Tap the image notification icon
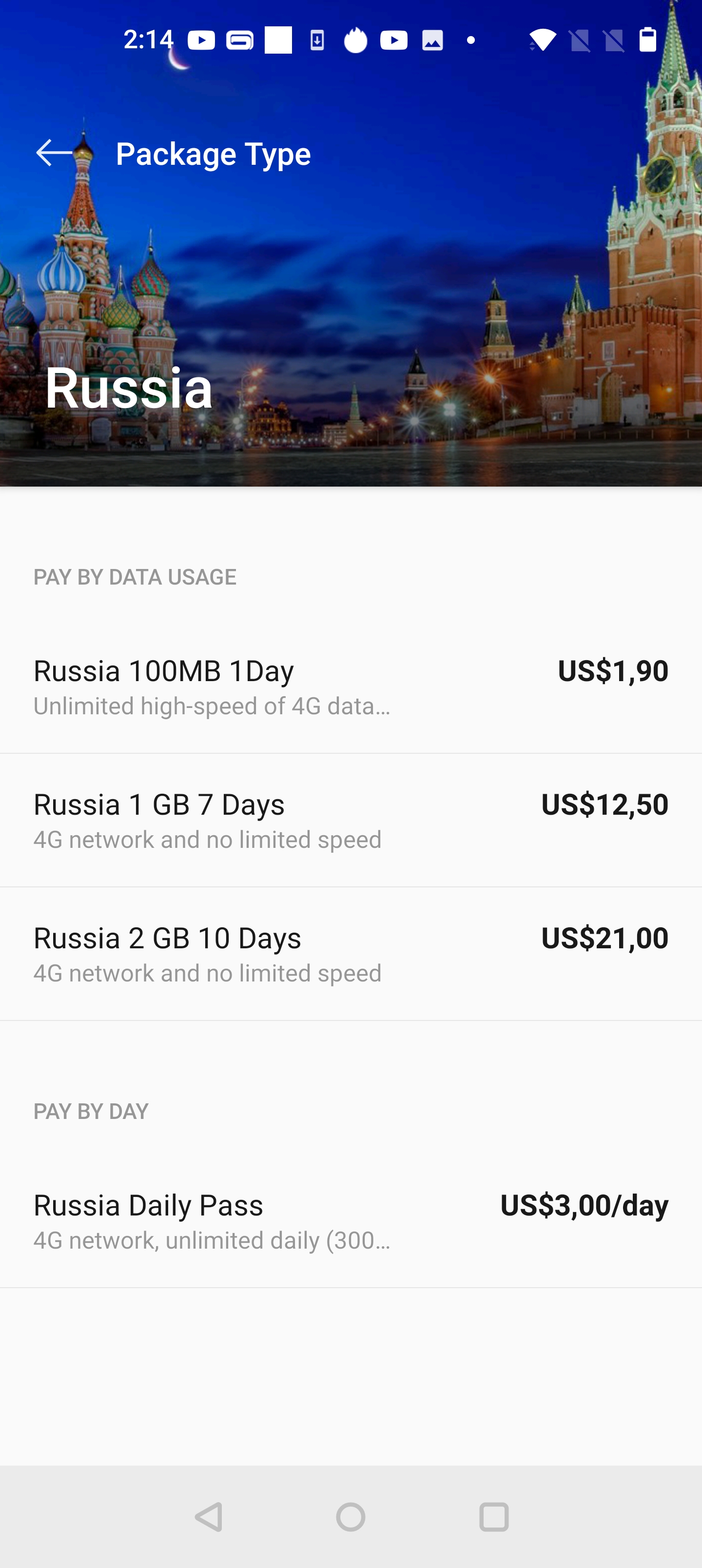 [x=432, y=41]
